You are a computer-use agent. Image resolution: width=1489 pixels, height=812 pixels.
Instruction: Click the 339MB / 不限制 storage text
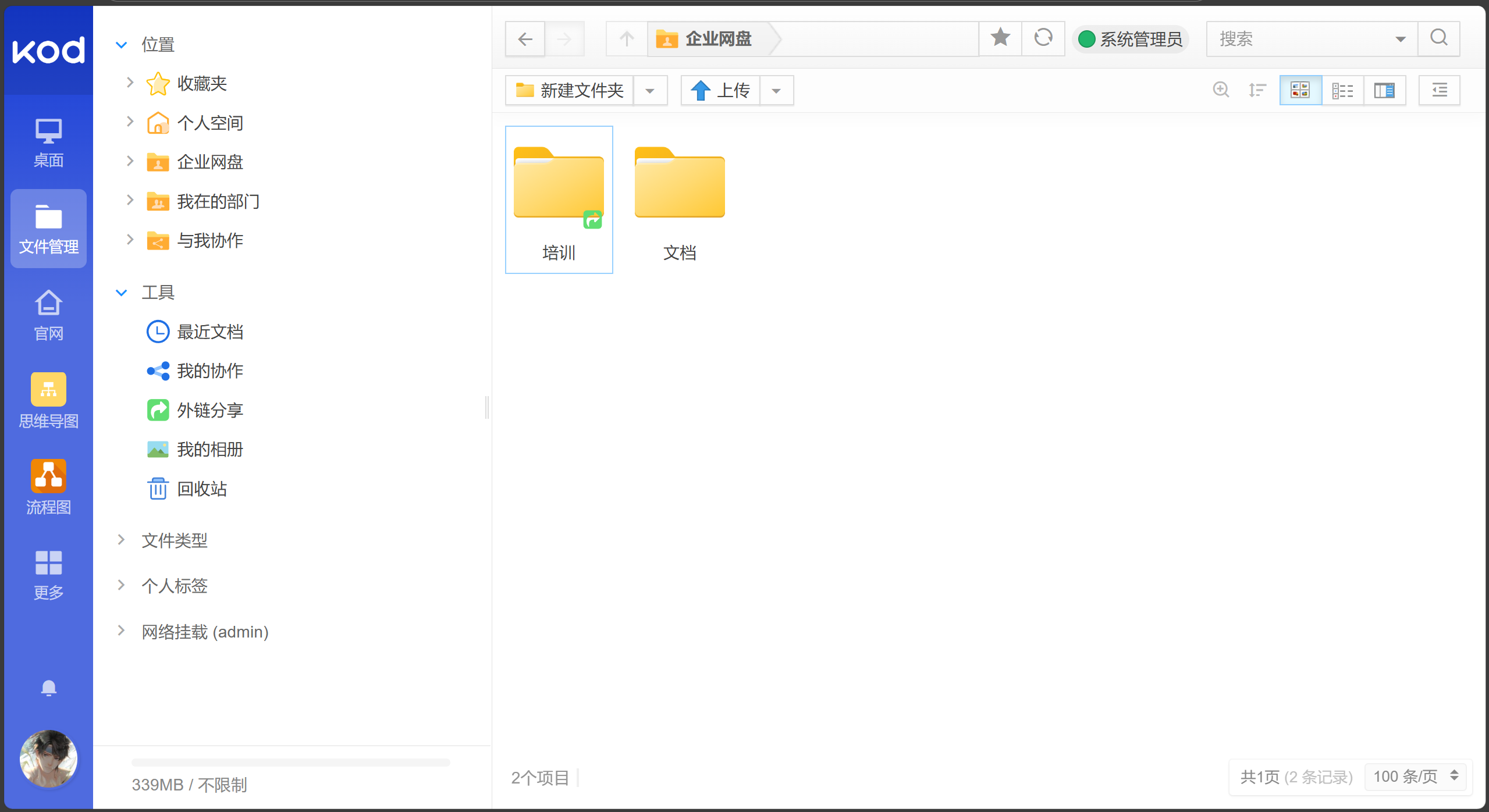pyautogui.click(x=190, y=785)
